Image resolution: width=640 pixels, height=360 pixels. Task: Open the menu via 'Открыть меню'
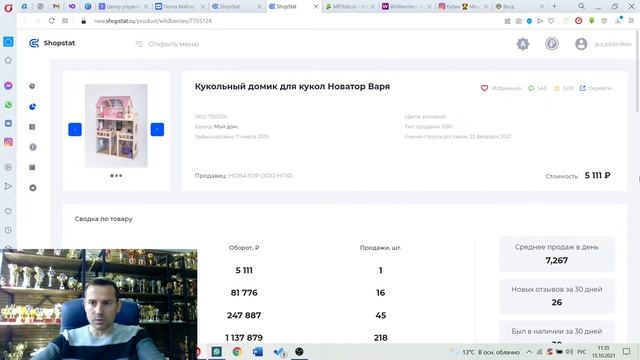point(167,44)
